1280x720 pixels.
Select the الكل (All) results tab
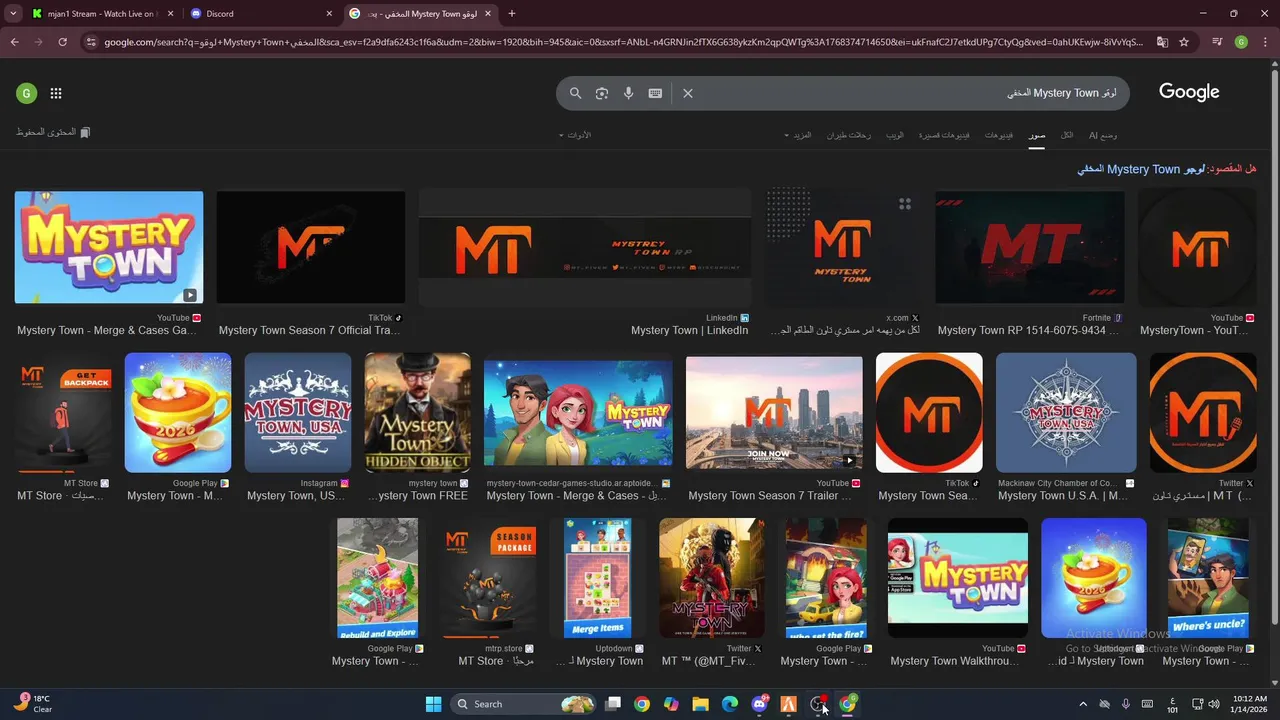[1067, 135]
